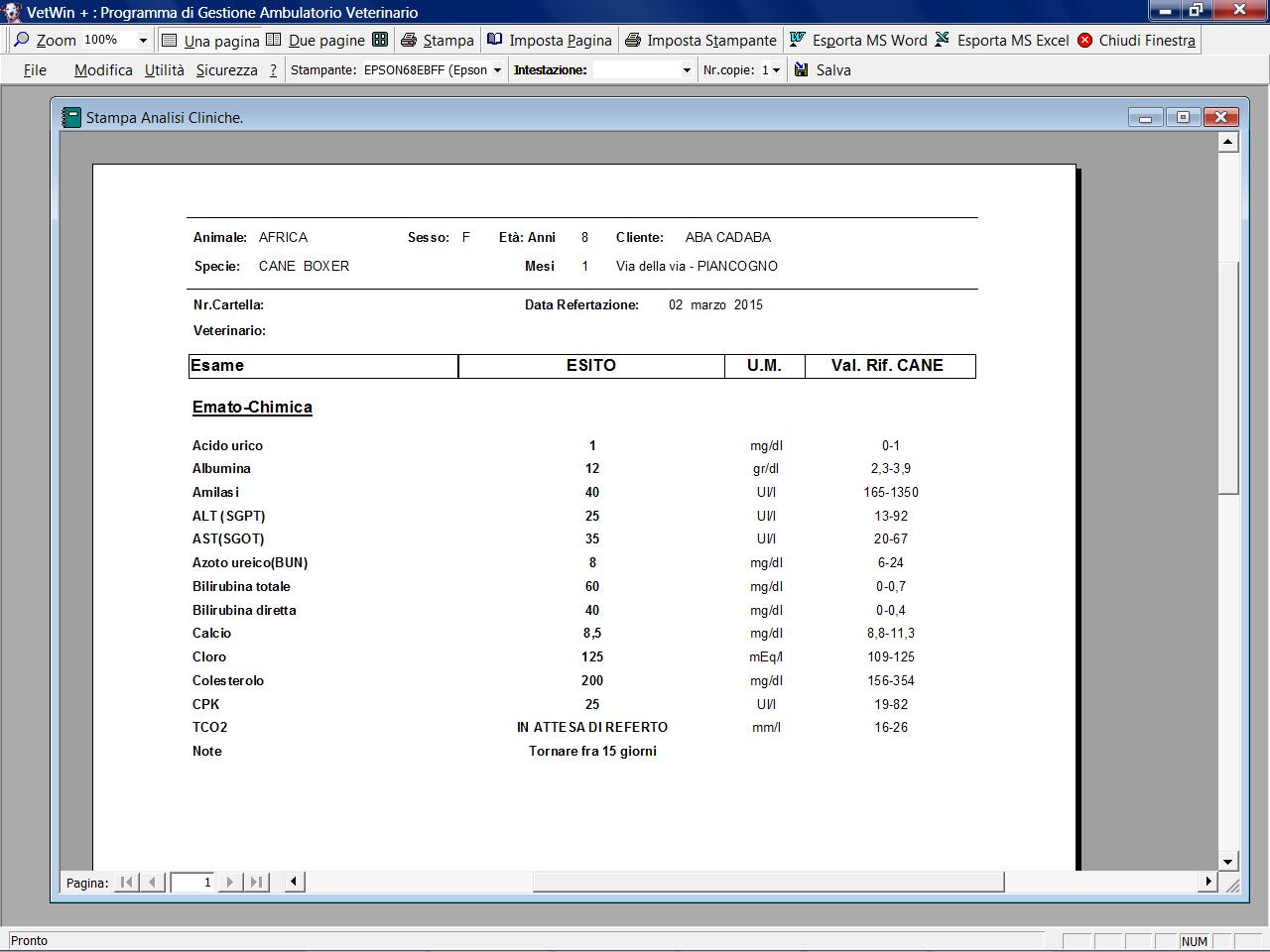The width and height of the screenshot is (1270, 952).
Task: Export report with Esporta MS Excel
Action: click(x=1002, y=40)
